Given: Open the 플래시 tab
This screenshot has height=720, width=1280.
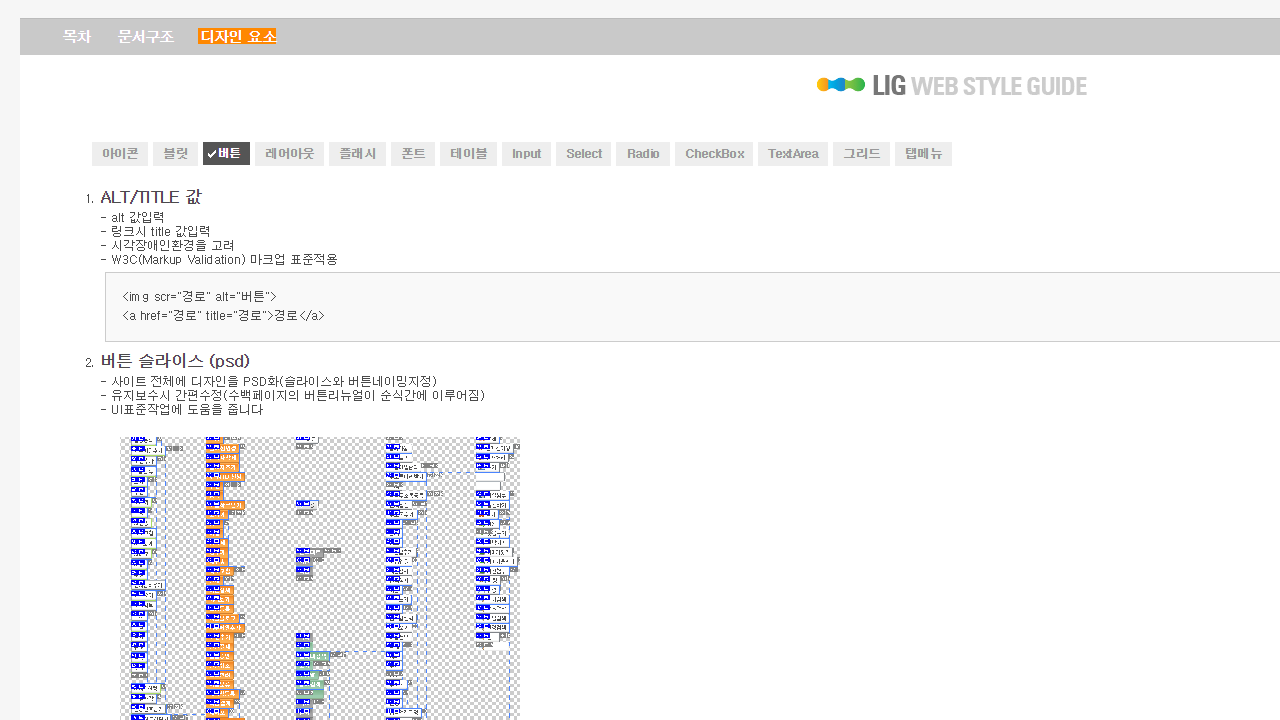Looking at the screenshot, I should point(357,154).
